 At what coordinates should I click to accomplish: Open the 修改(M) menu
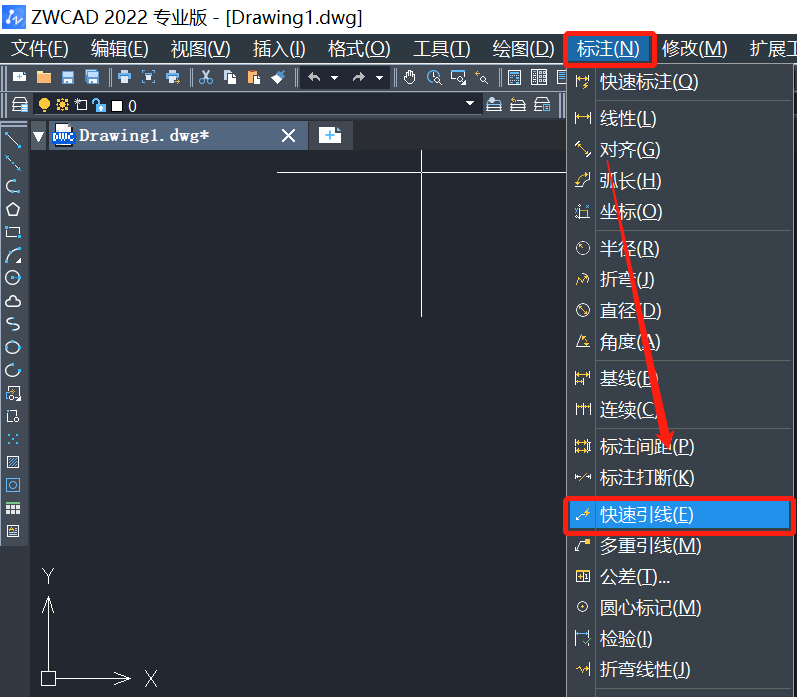[694, 49]
